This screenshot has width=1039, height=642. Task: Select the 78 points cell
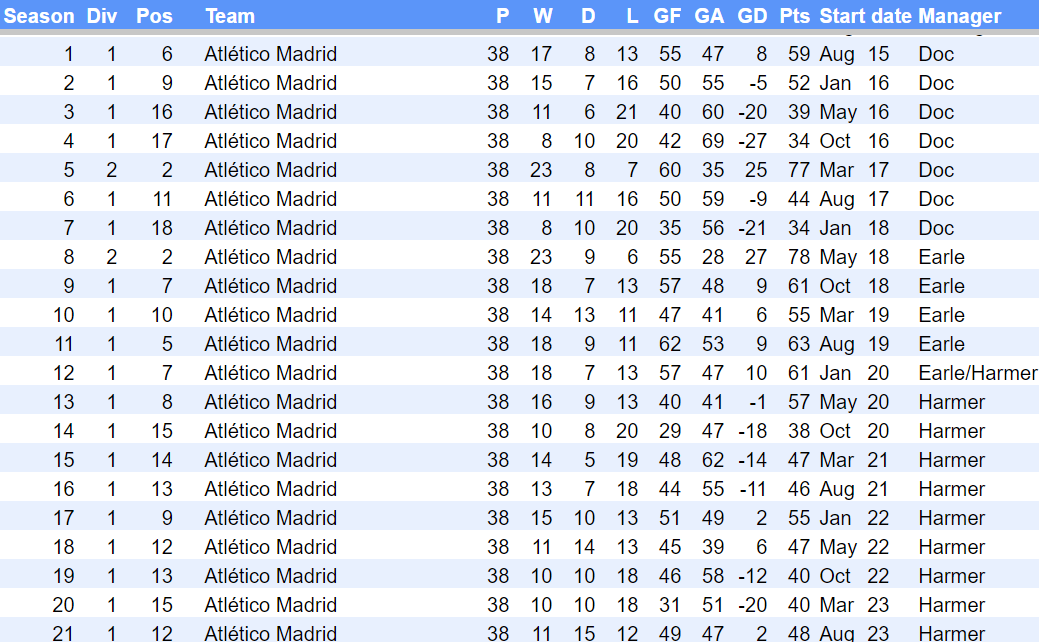pos(798,257)
